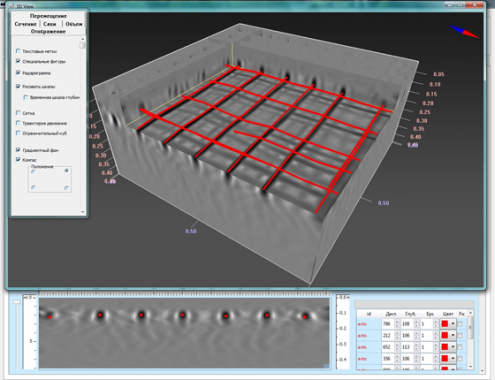495x380 pixels.
Task: Click red color swatch in 356 row
Action: (x=445, y=359)
